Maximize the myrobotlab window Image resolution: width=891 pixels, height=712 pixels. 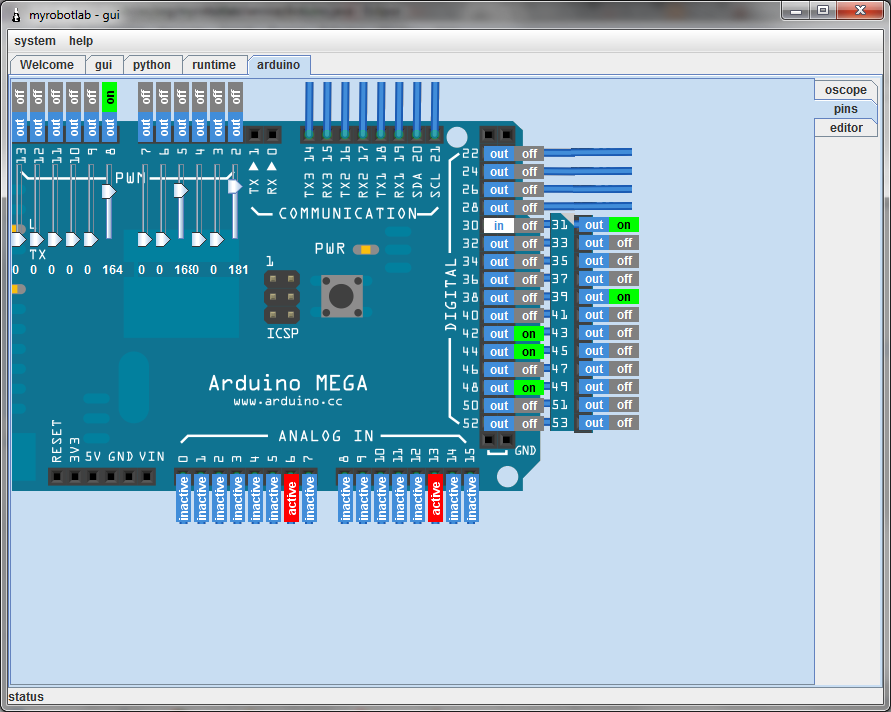click(x=823, y=11)
